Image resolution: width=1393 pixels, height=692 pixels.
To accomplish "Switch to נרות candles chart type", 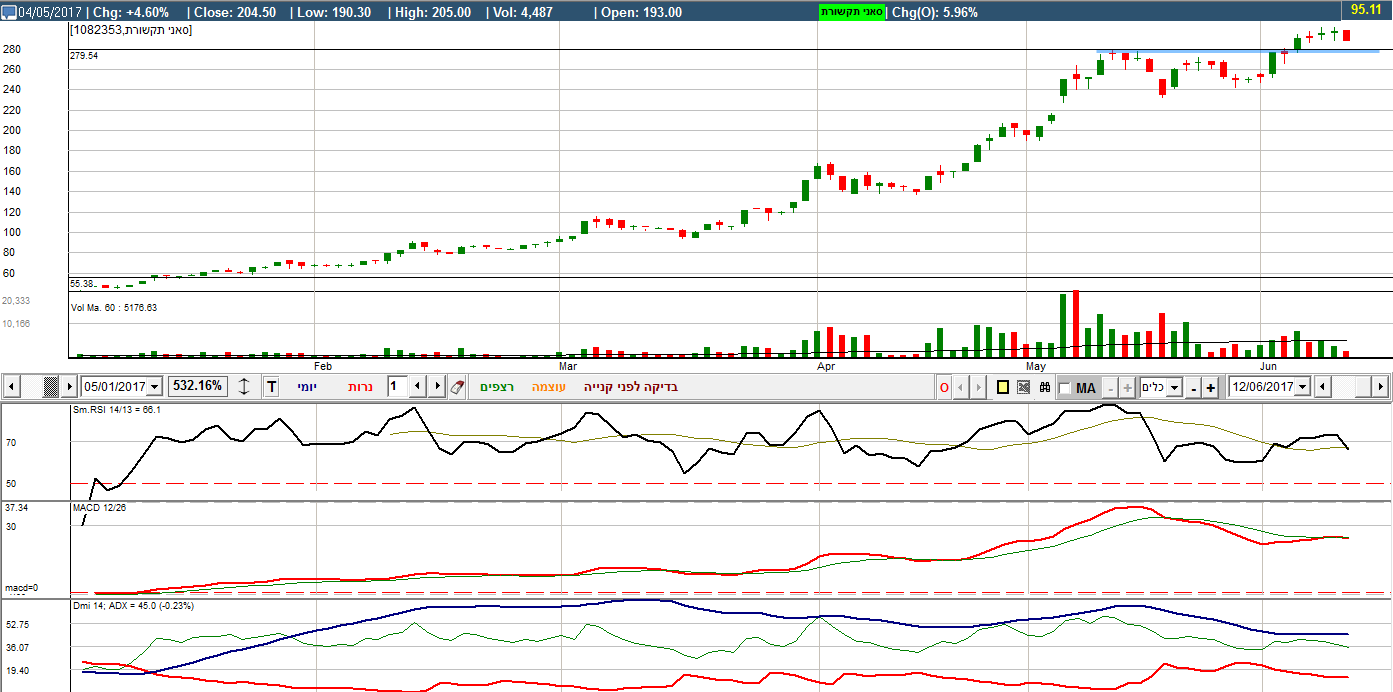I will [x=360, y=387].
